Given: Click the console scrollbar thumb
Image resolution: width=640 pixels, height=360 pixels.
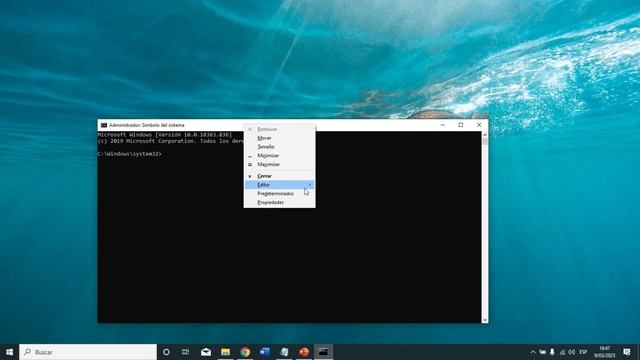Looking at the screenshot, I should click(485, 141).
